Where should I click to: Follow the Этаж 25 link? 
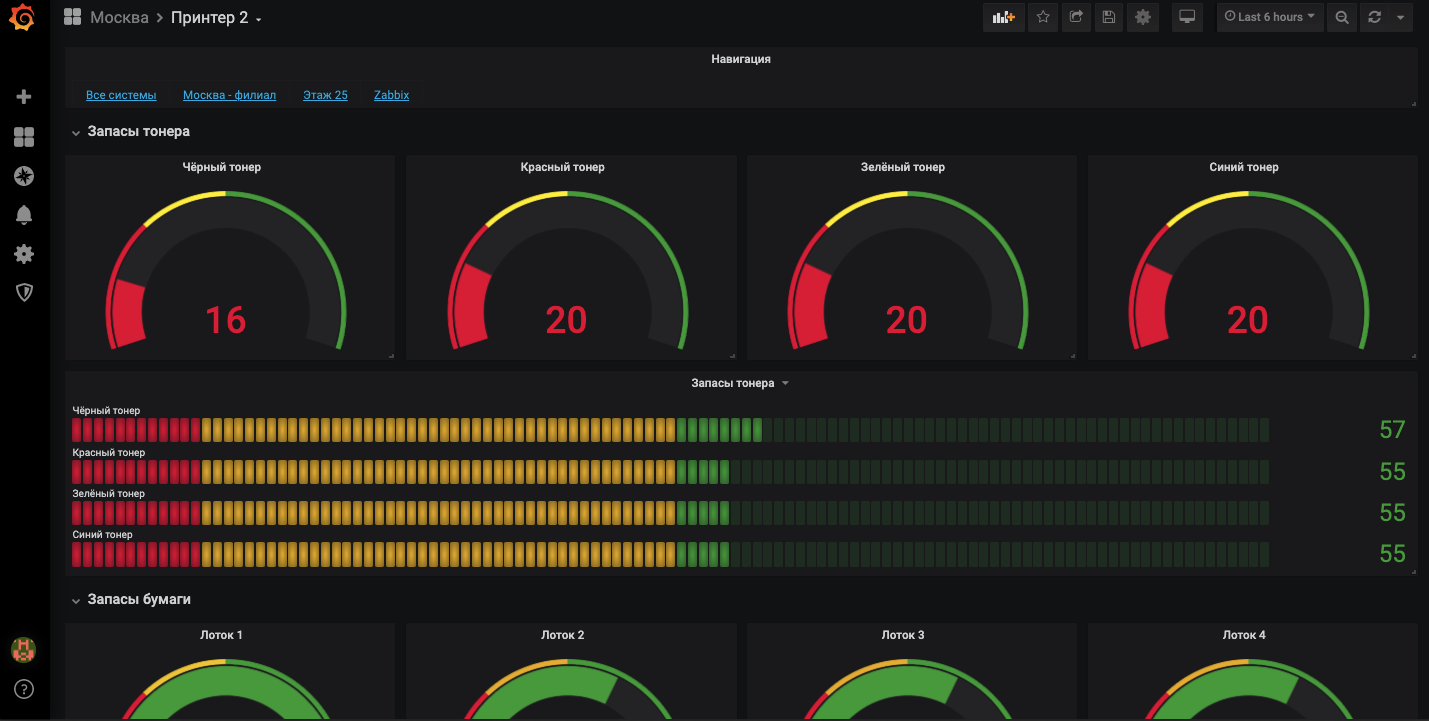coord(325,95)
